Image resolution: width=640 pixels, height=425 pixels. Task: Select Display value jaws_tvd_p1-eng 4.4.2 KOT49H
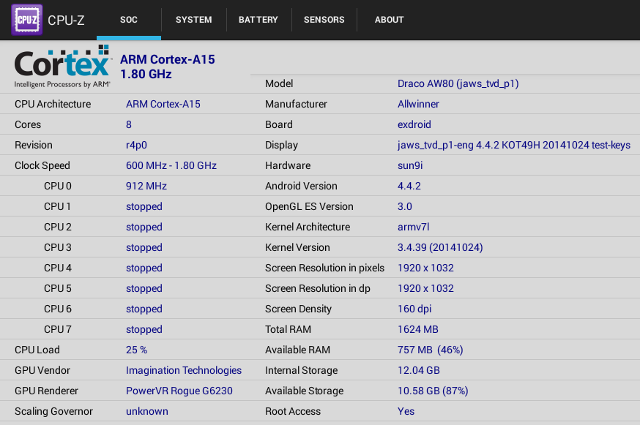[469, 145]
